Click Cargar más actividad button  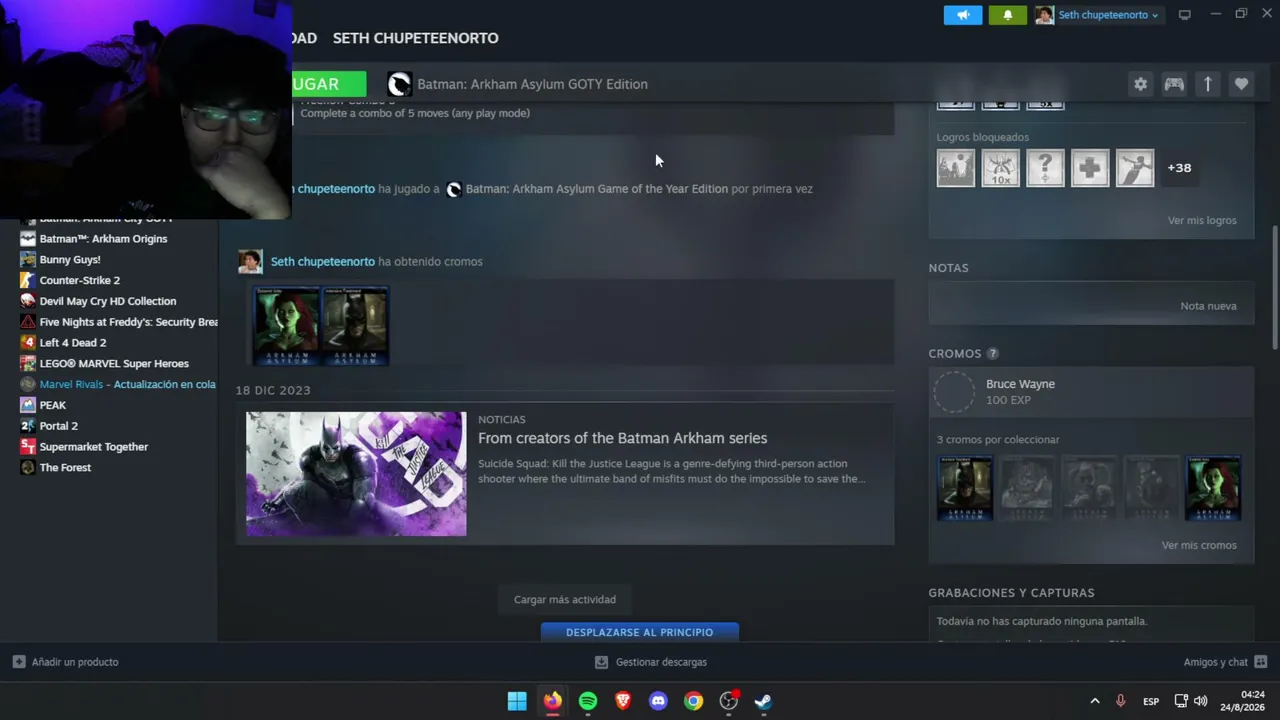[x=565, y=599]
